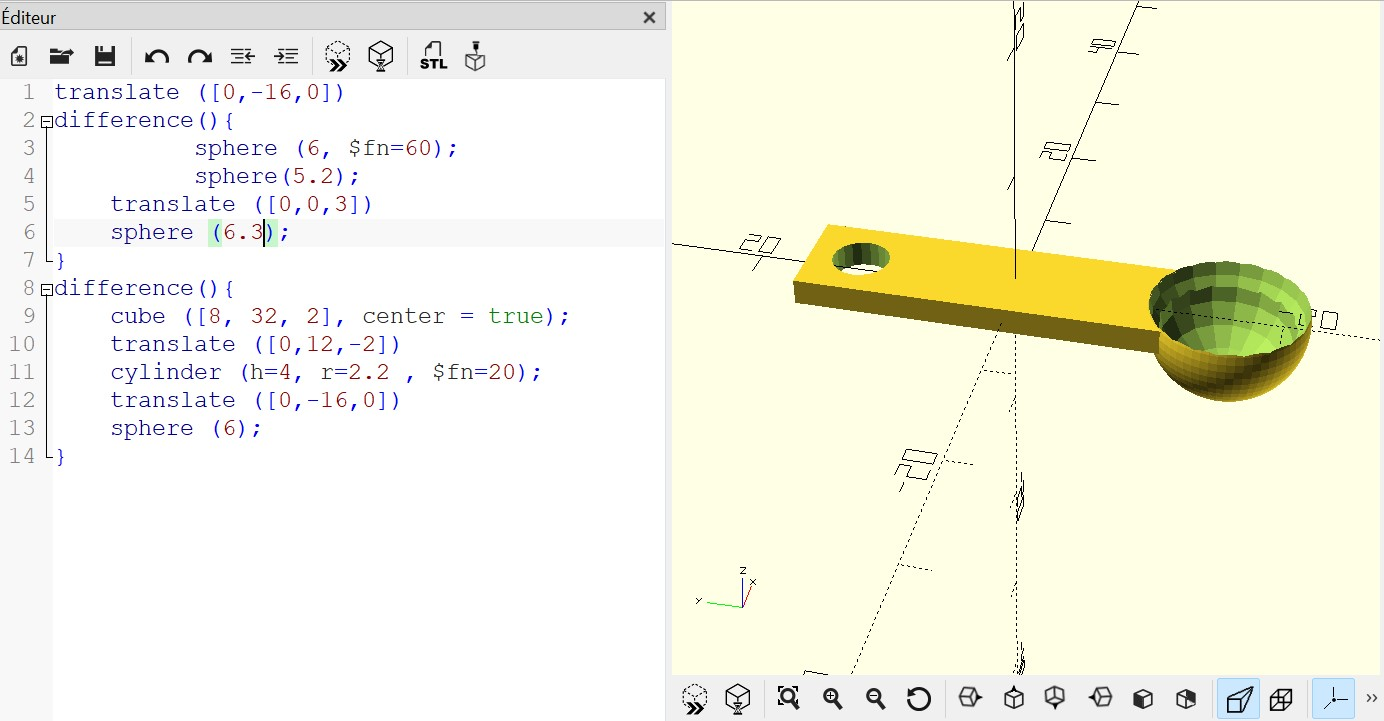
Task: Click the round hole in the handle
Action: tap(861, 258)
